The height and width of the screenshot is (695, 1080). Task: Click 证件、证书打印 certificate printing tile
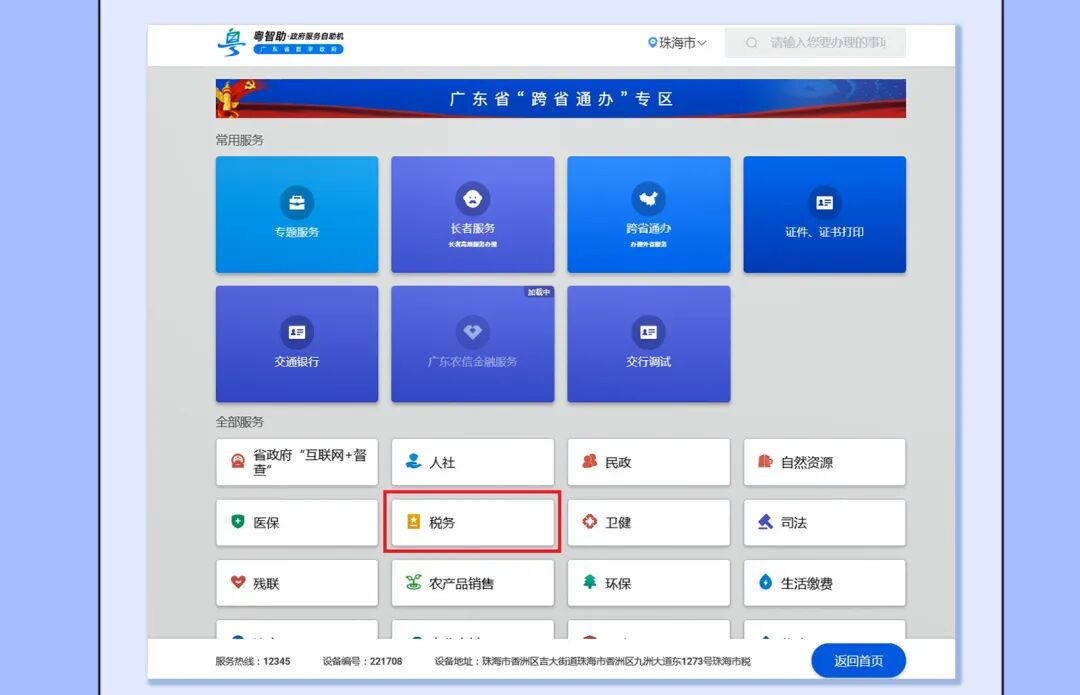point(824,214)
